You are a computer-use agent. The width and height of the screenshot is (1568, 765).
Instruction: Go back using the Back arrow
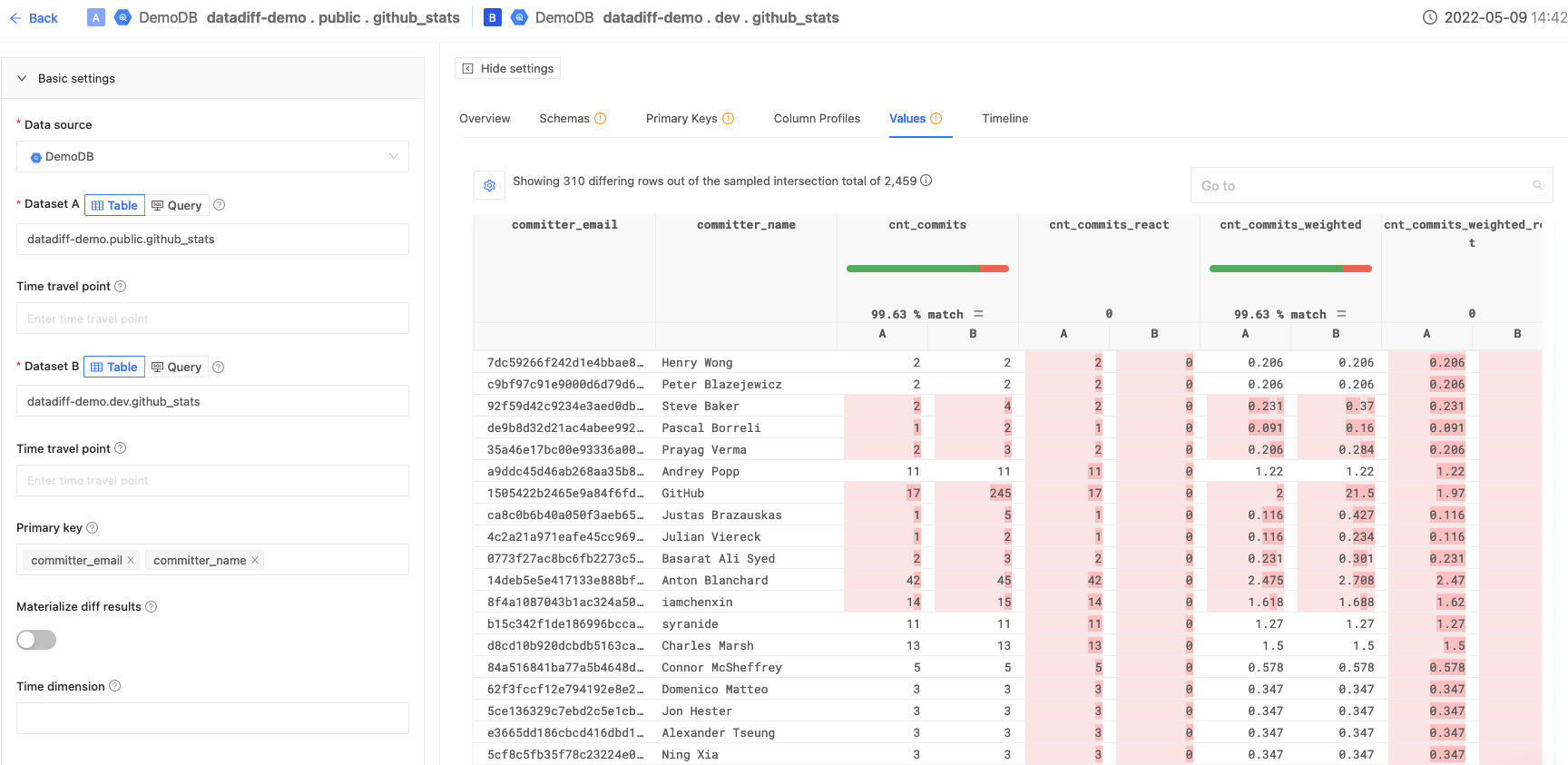pos(15,18)
